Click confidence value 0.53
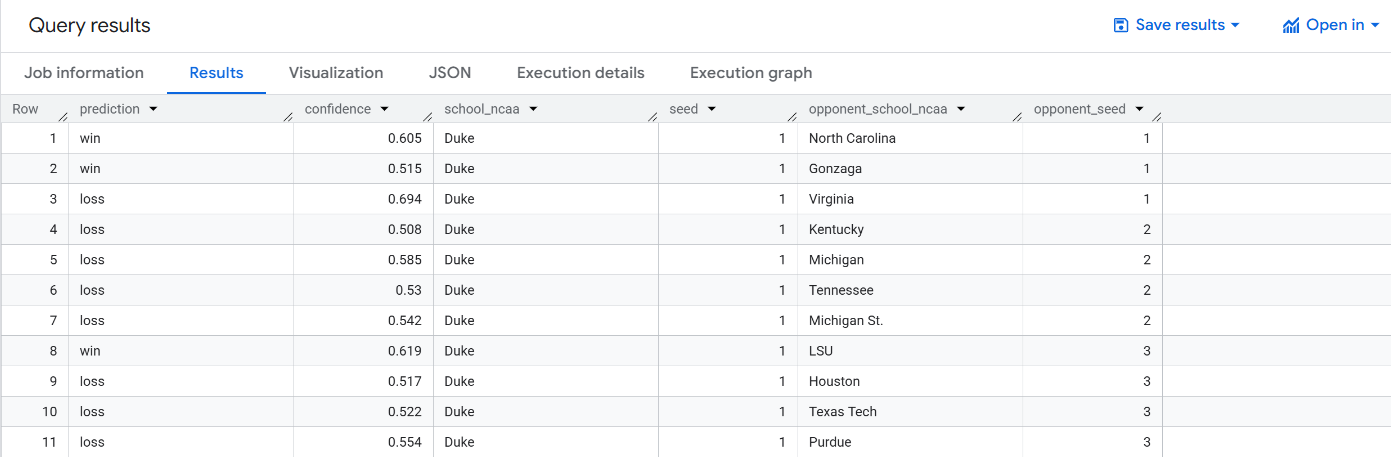The width and height of the screenshot is (1391, 457). 408,290
